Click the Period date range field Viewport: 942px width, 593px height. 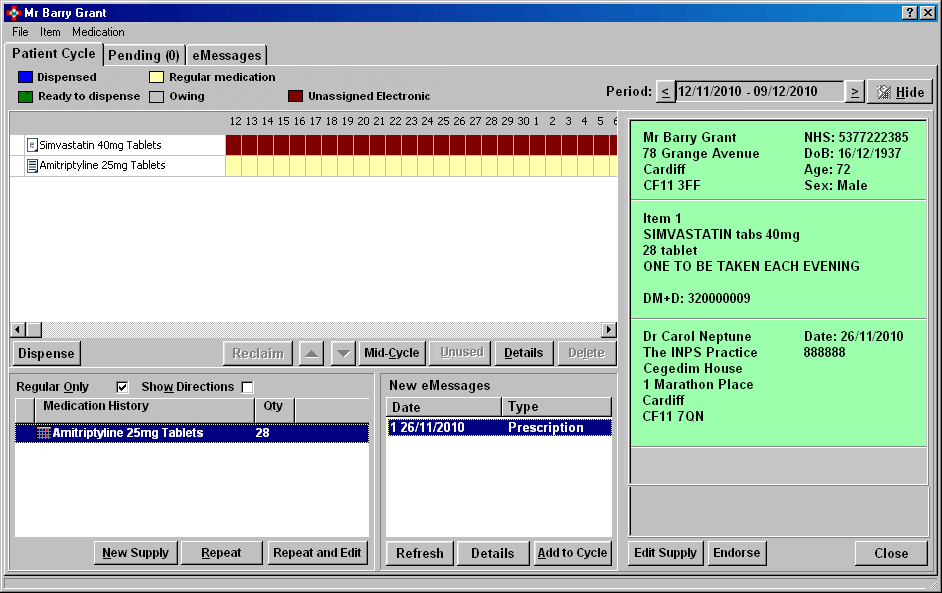click(759, 92)
